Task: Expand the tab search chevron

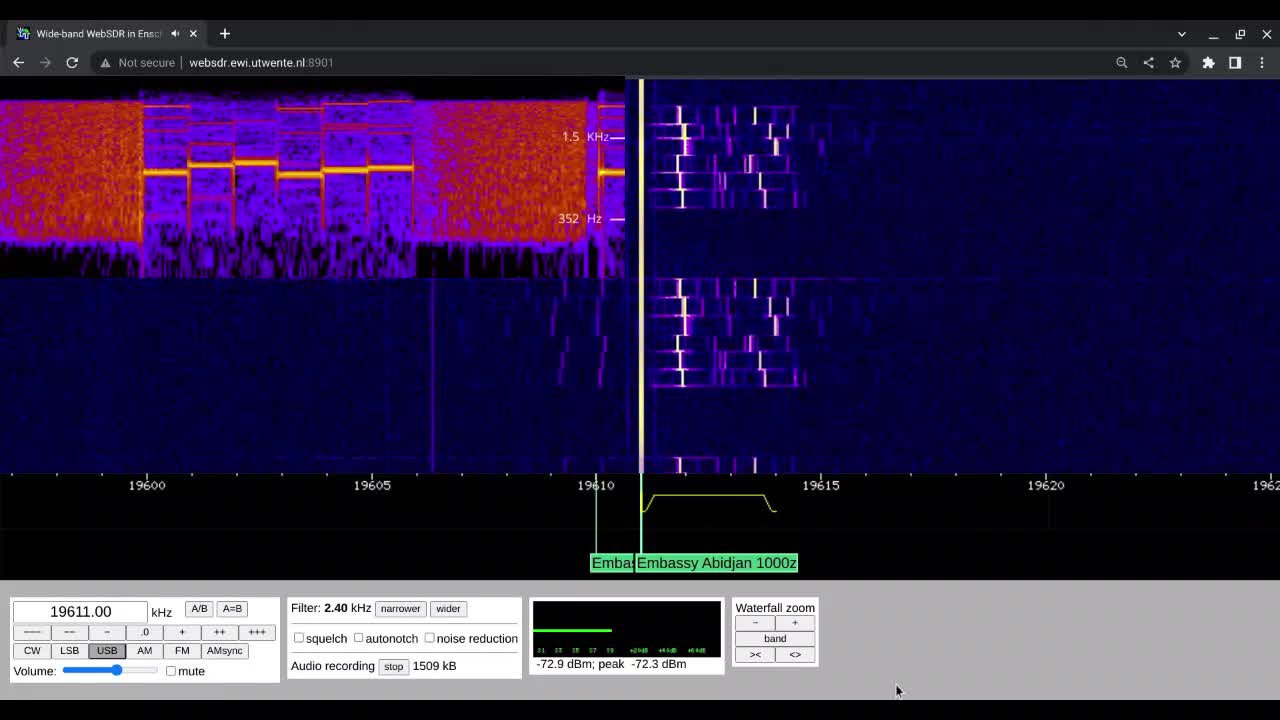Action: (1181, 34)
